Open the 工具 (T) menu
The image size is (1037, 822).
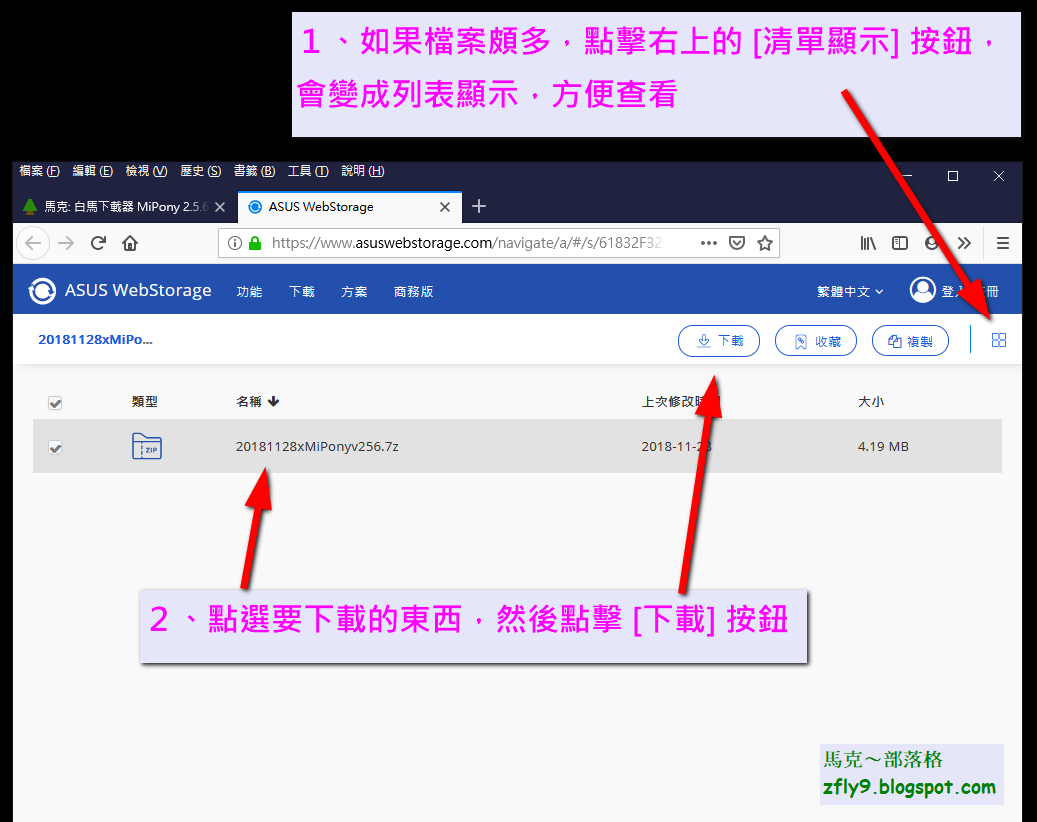[x=308, y=171]
